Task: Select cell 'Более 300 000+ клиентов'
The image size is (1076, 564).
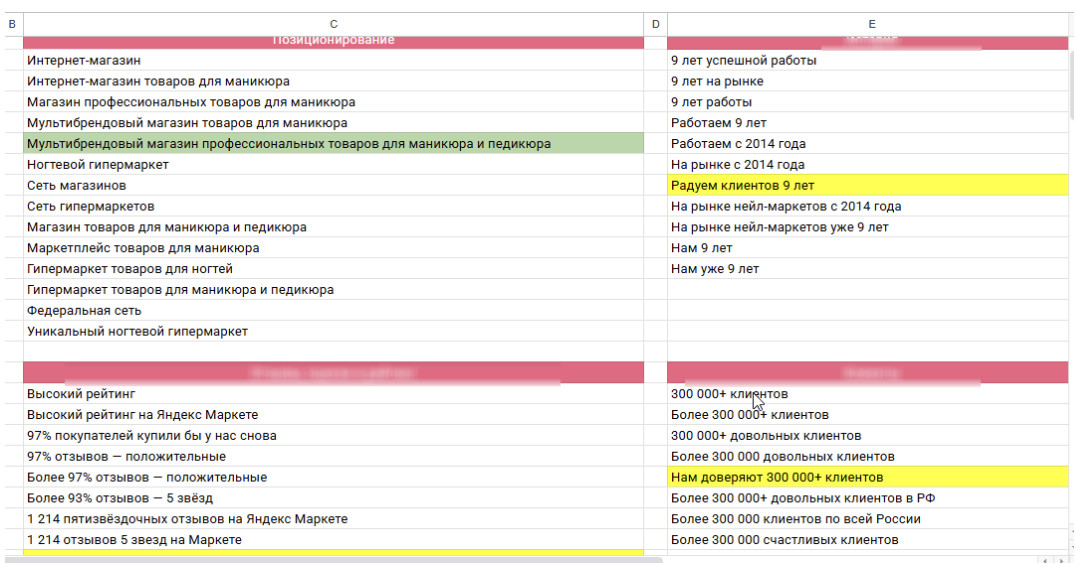Action: click(867, 415)
